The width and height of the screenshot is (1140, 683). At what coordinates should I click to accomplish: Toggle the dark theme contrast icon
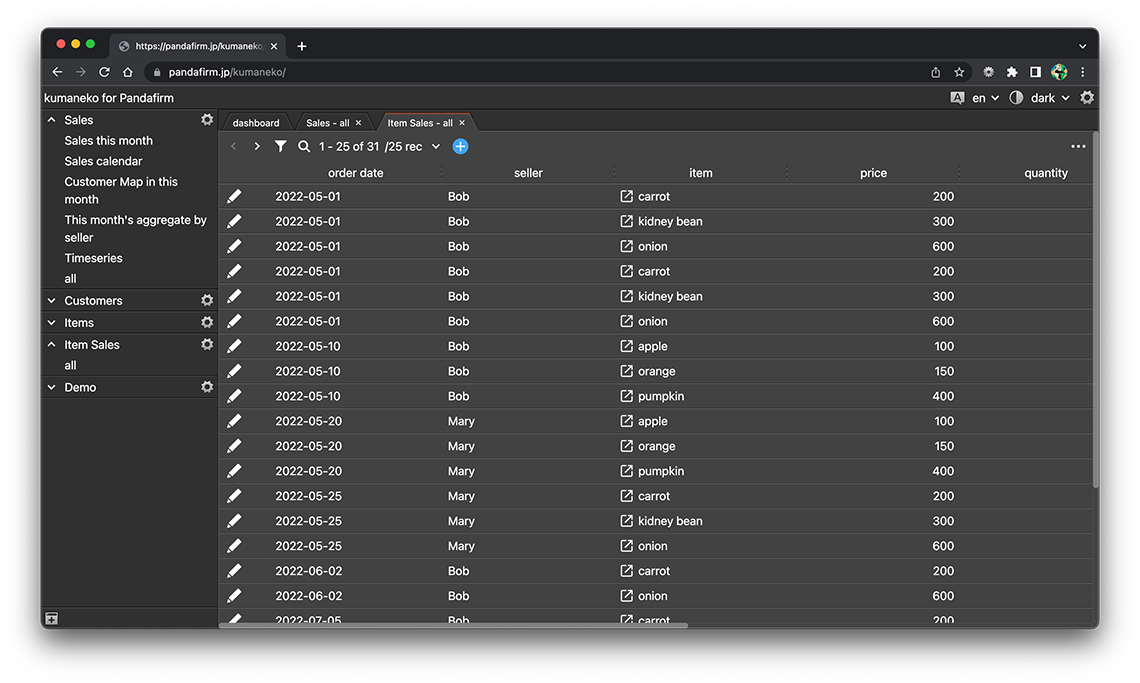1016,98
